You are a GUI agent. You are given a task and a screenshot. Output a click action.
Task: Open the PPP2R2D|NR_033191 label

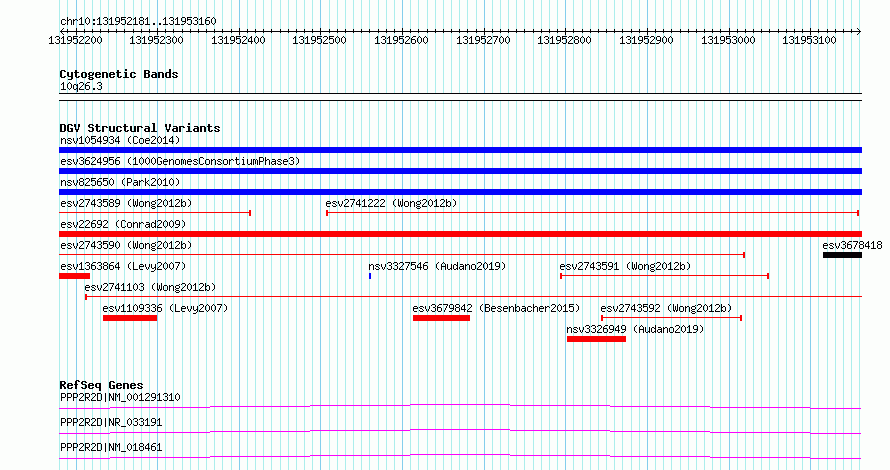111,422
